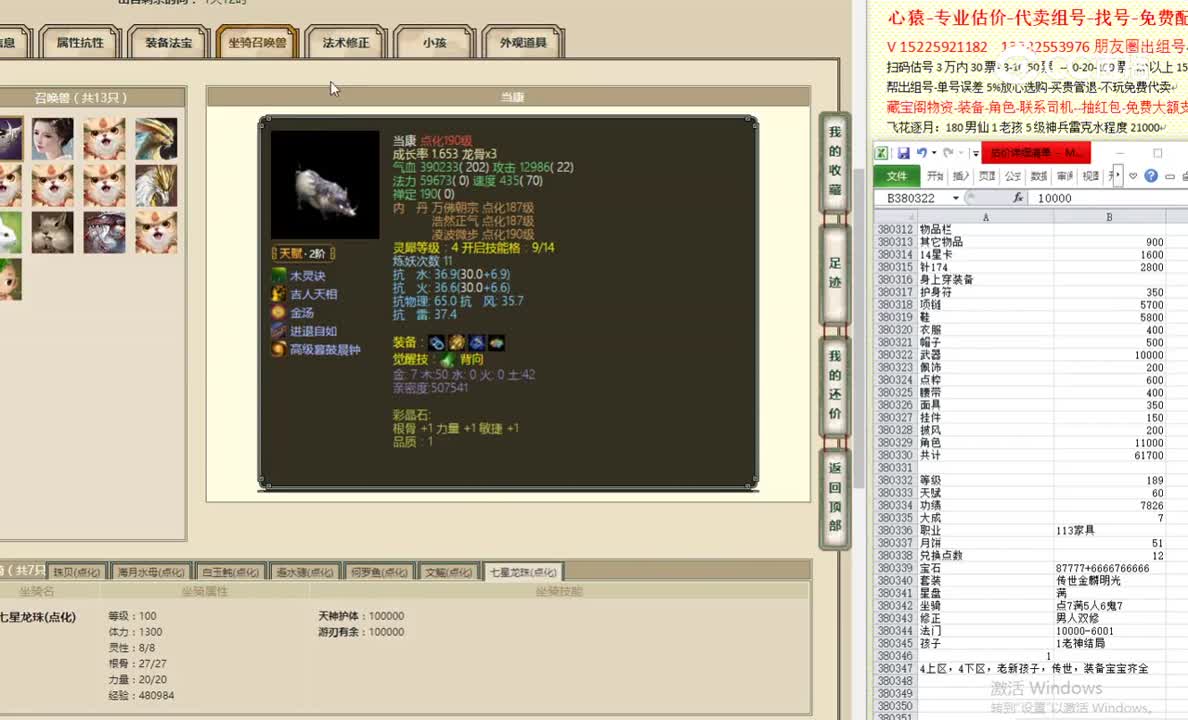Click the web page vertical scrollbar
The height and width of the screenshot is (720, 1188).
click(859, 328)
